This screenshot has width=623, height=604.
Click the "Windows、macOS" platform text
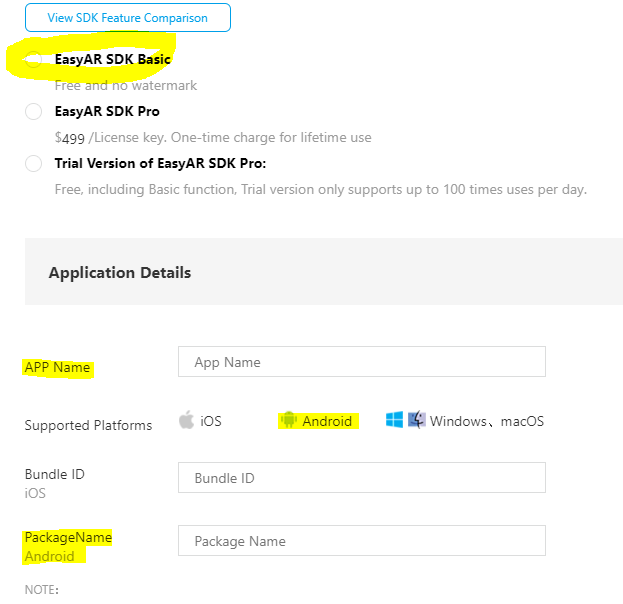(487, 421)
